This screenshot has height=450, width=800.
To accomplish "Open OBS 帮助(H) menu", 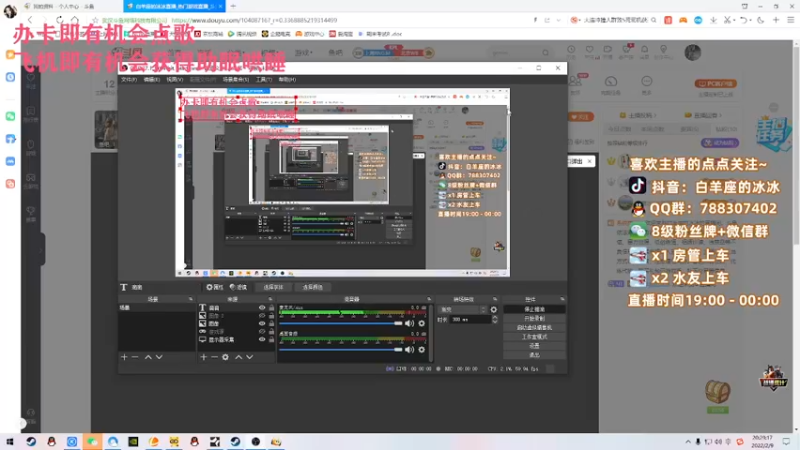I will coord(287,80).
